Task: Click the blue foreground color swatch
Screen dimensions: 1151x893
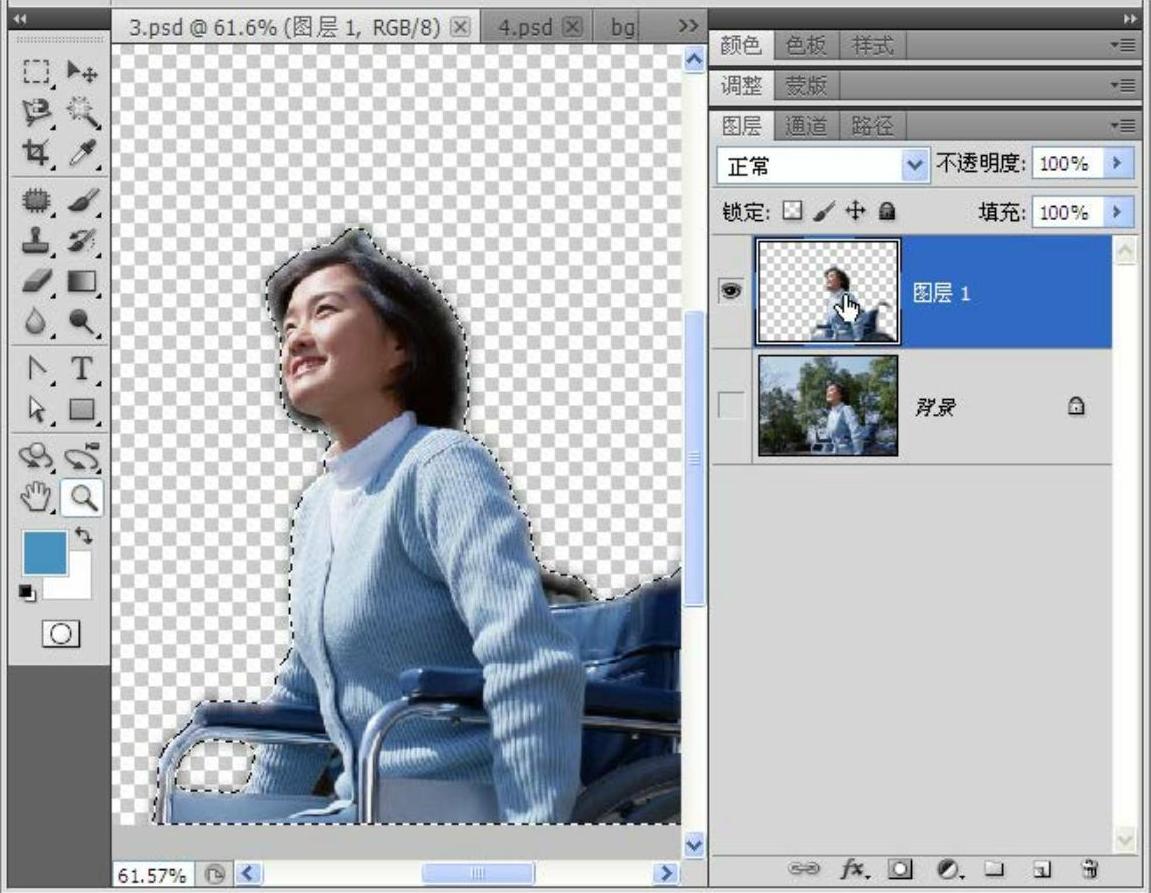Action: point(45,552)
